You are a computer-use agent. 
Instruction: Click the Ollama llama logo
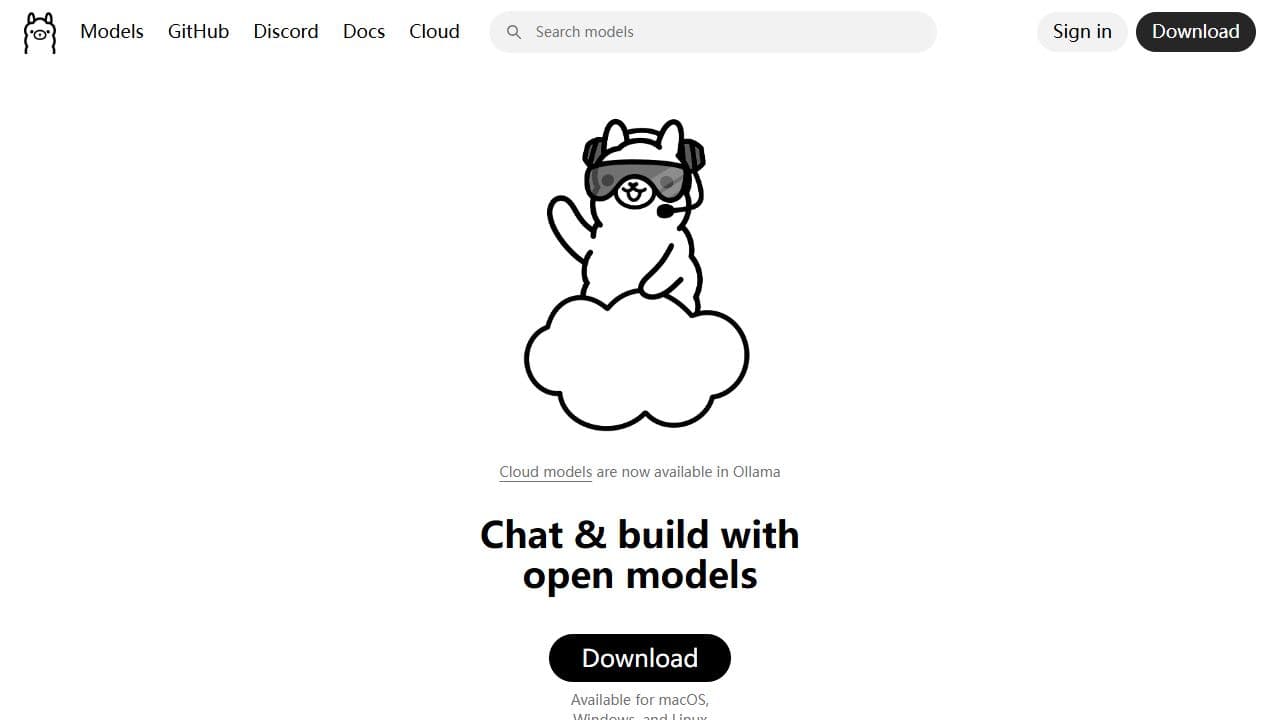[x=40, y=32]
